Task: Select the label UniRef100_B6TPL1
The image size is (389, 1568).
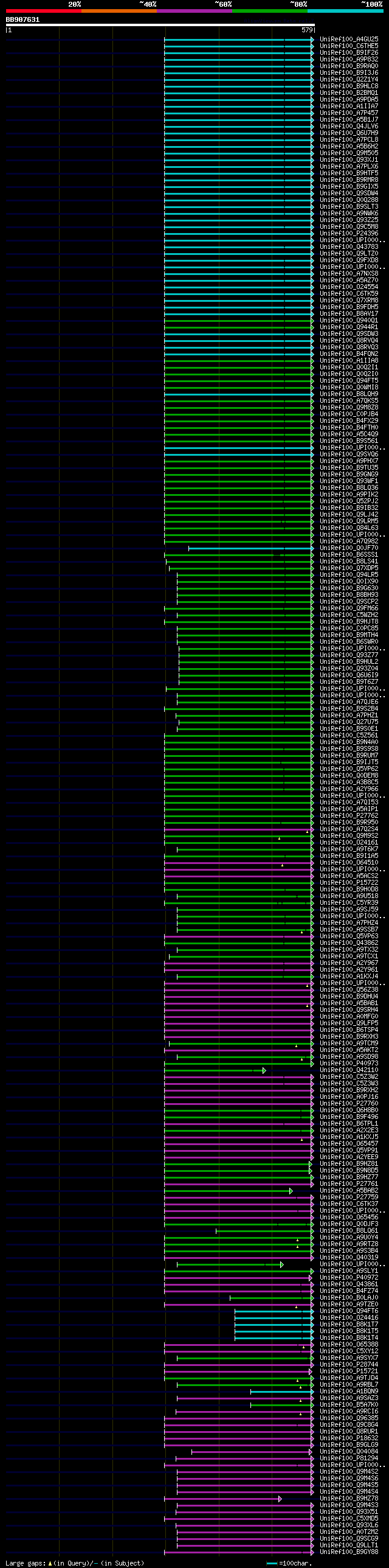Action: click(349, 1124)
